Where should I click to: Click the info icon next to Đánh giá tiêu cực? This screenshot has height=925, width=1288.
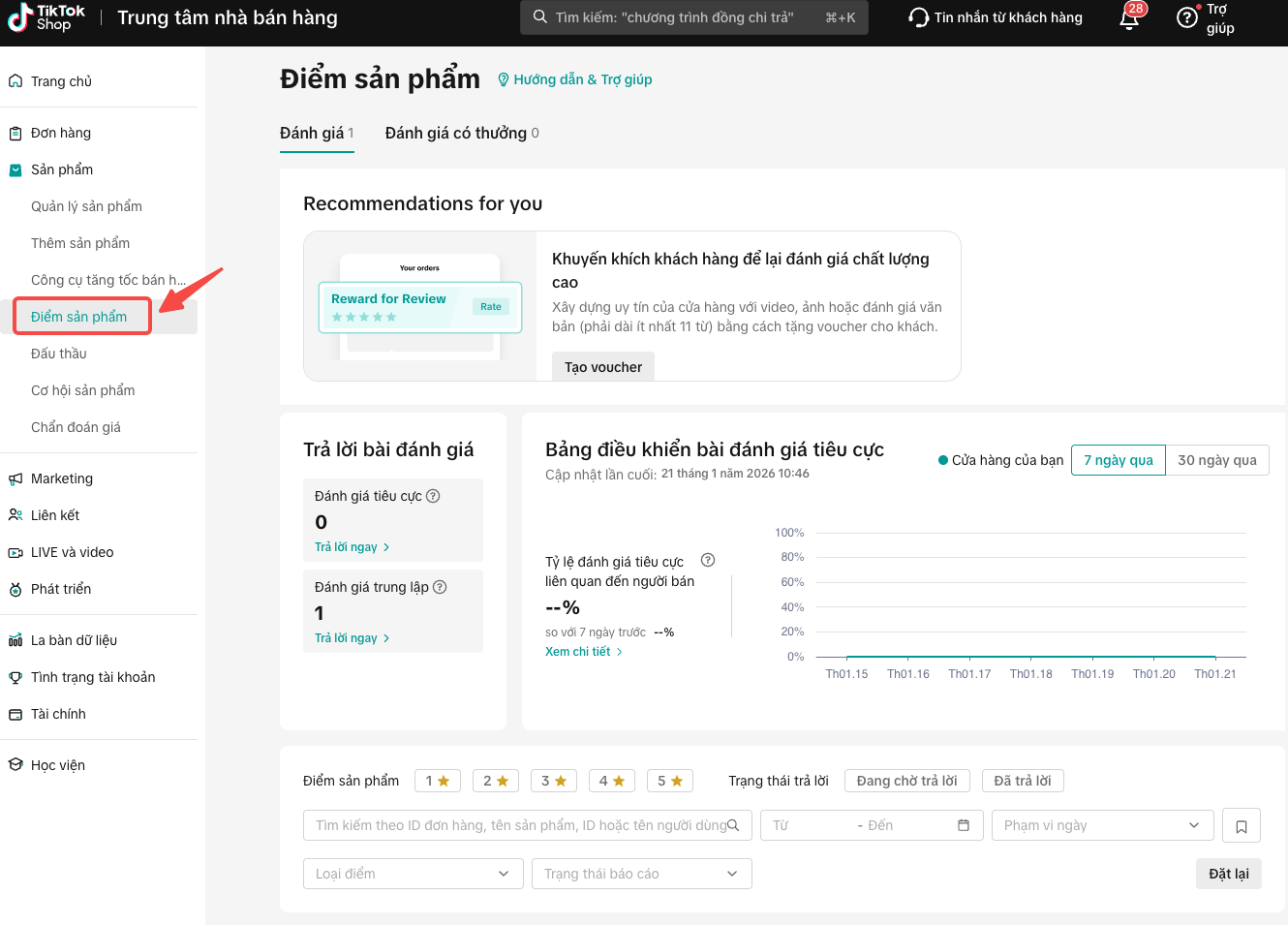(434, 496)
